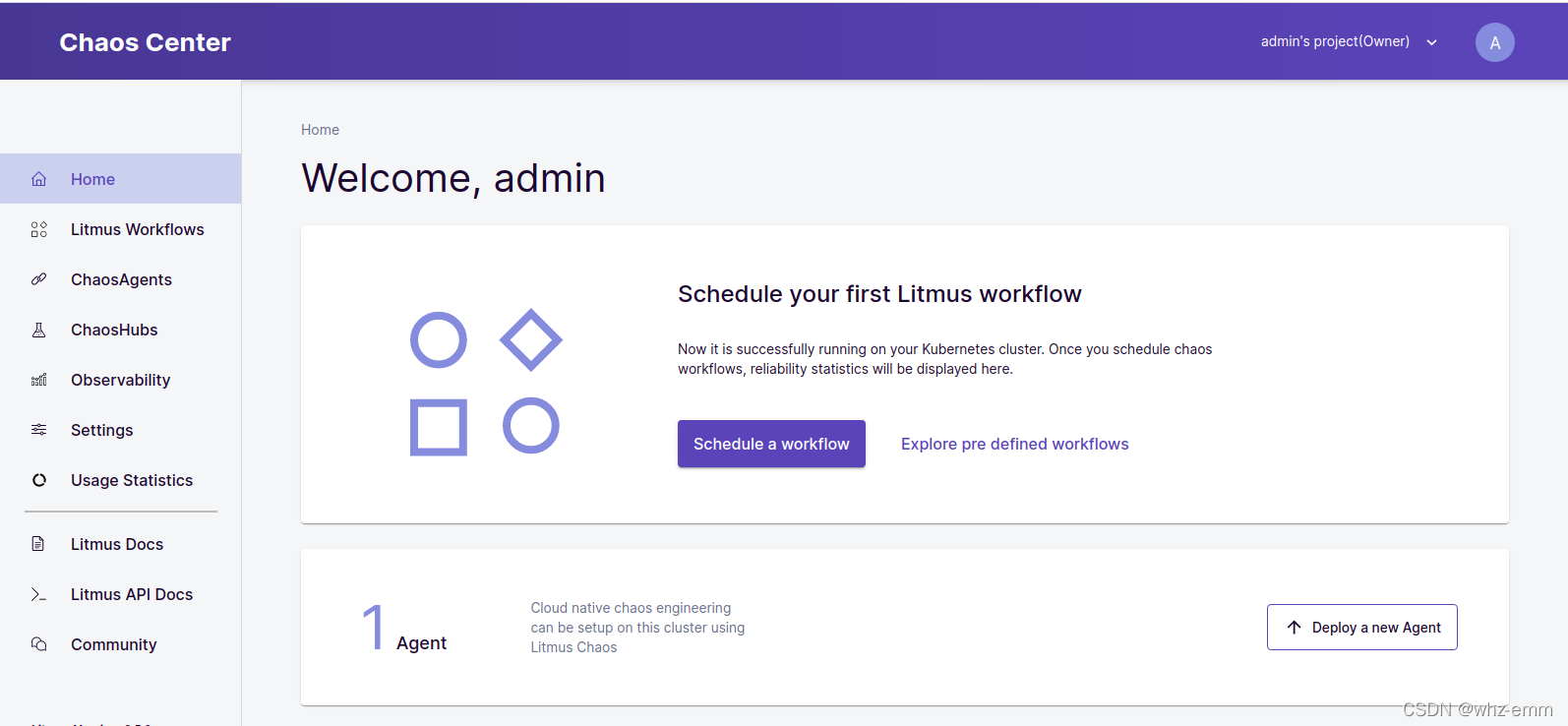Viewport: 1568px width, 726px height.
Task: Click Schedule a workflow button
Action: 771,444
